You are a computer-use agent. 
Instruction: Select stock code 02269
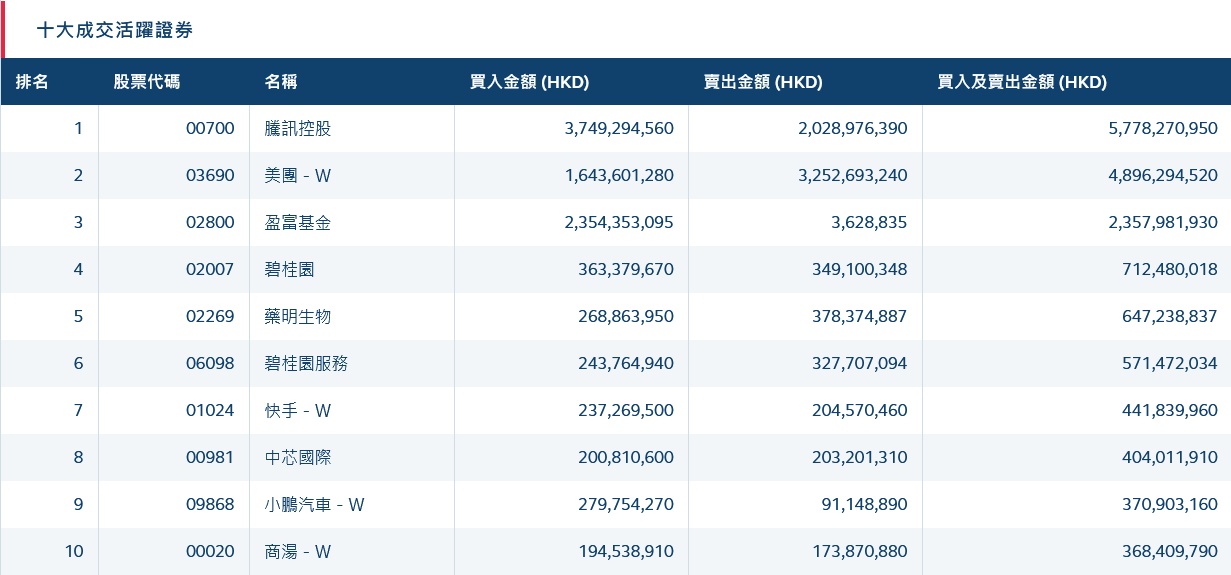pos(210,316)
